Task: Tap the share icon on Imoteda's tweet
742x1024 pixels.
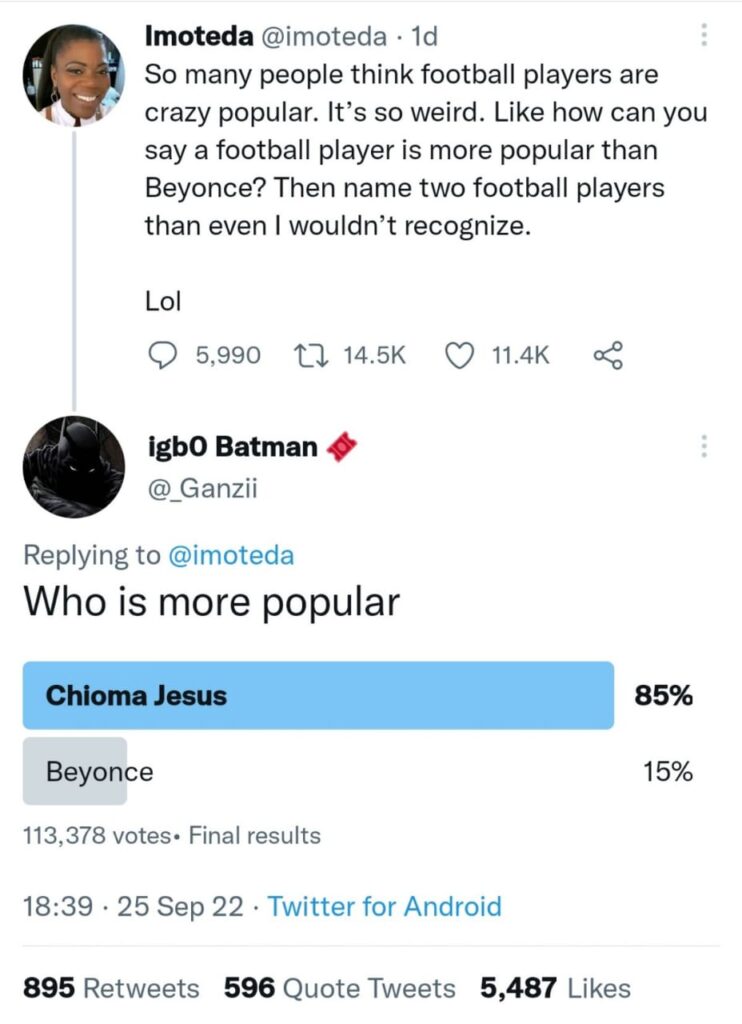Action: [608, 355]
